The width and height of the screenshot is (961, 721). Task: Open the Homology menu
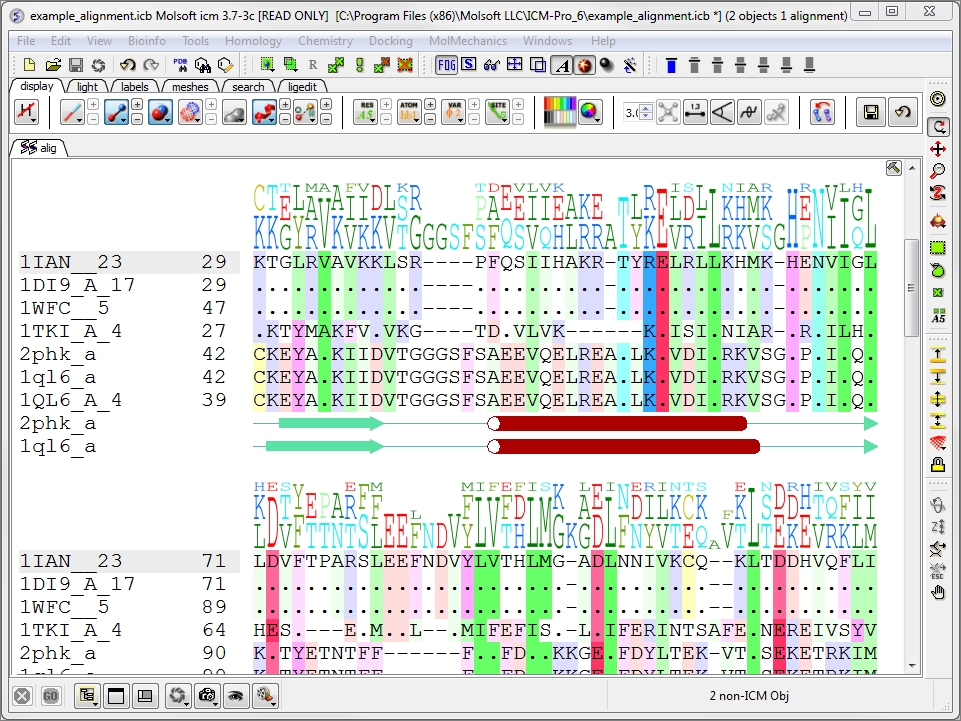253,41
